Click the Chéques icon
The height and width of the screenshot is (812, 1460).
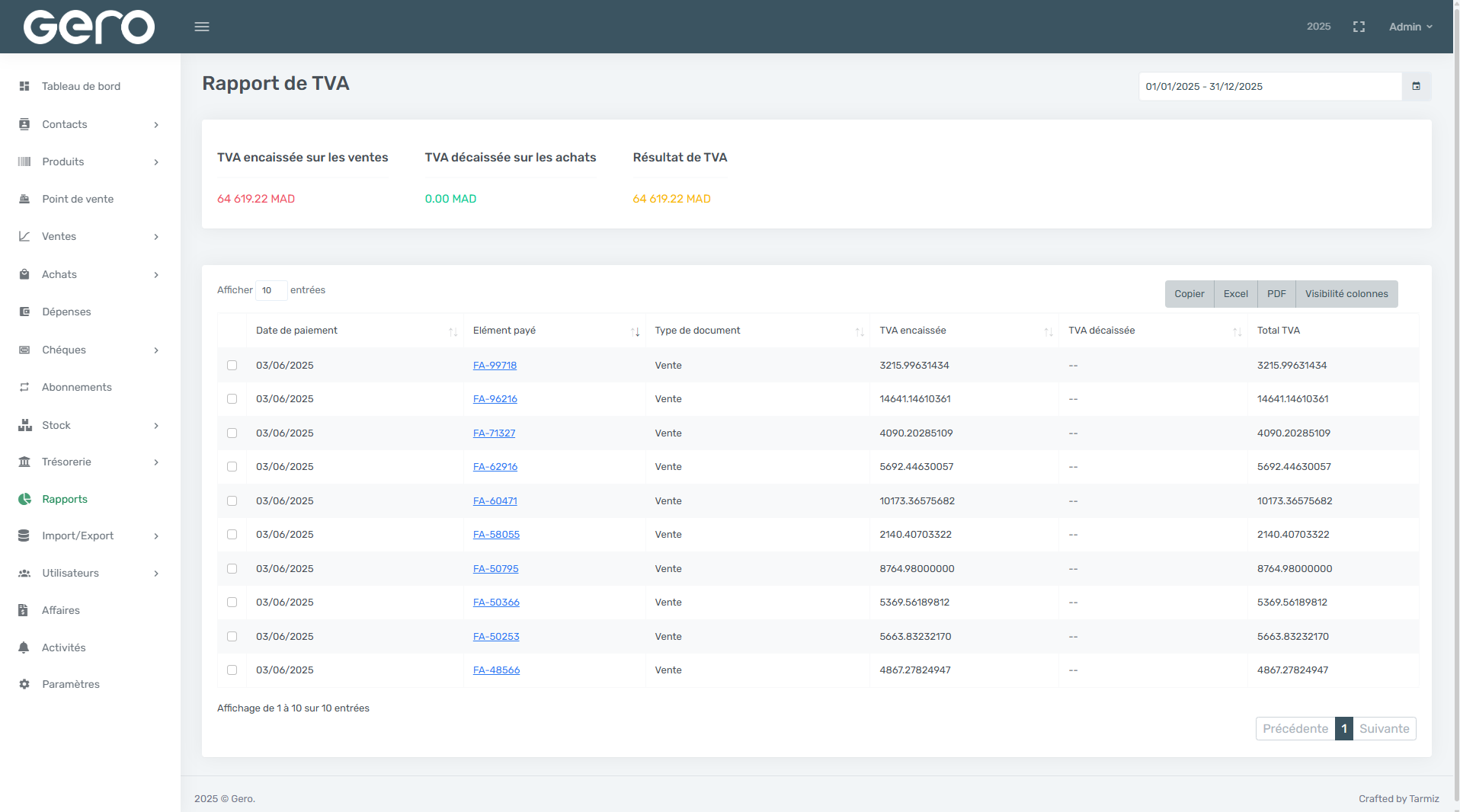tap(24, 350)
